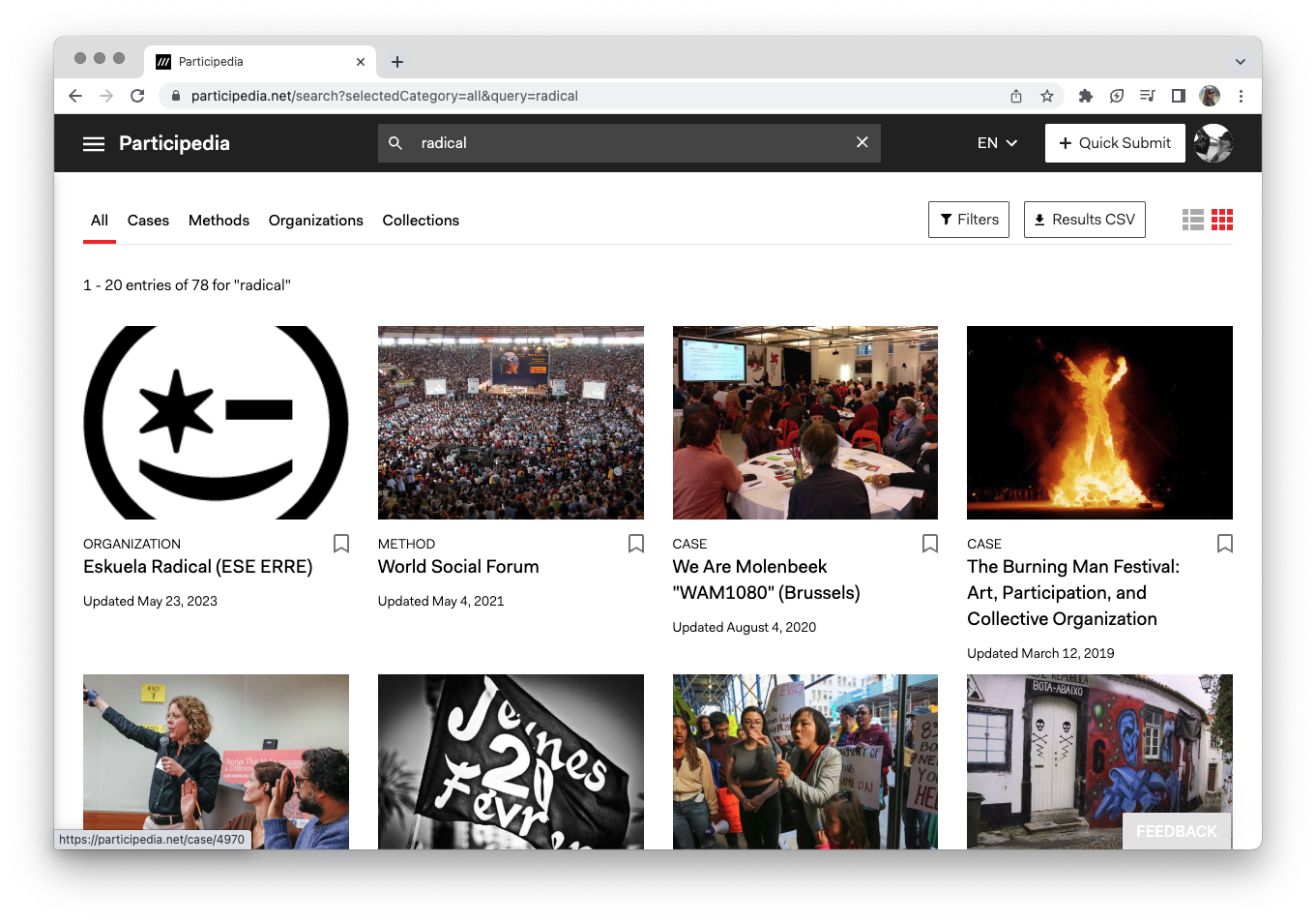This screenshot has width=1316, height=921.
Task: Bookmark this page with the star icon
Action: [1046, 96]
